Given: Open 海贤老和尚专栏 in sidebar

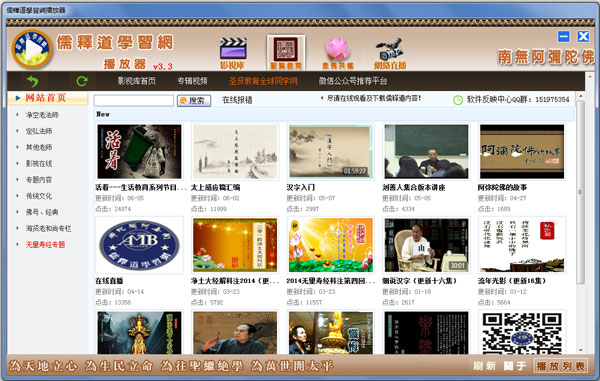Looking at the screenshot, I should [49, 228].
